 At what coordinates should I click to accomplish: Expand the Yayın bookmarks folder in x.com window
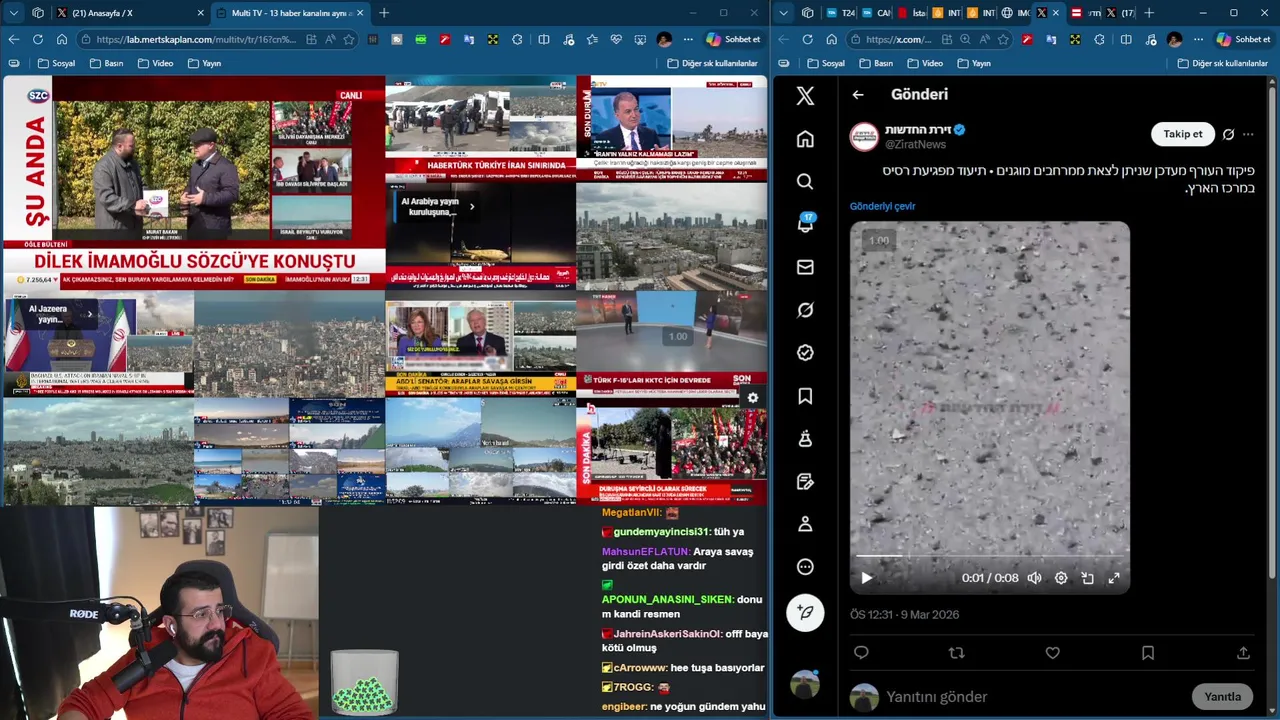973,63
